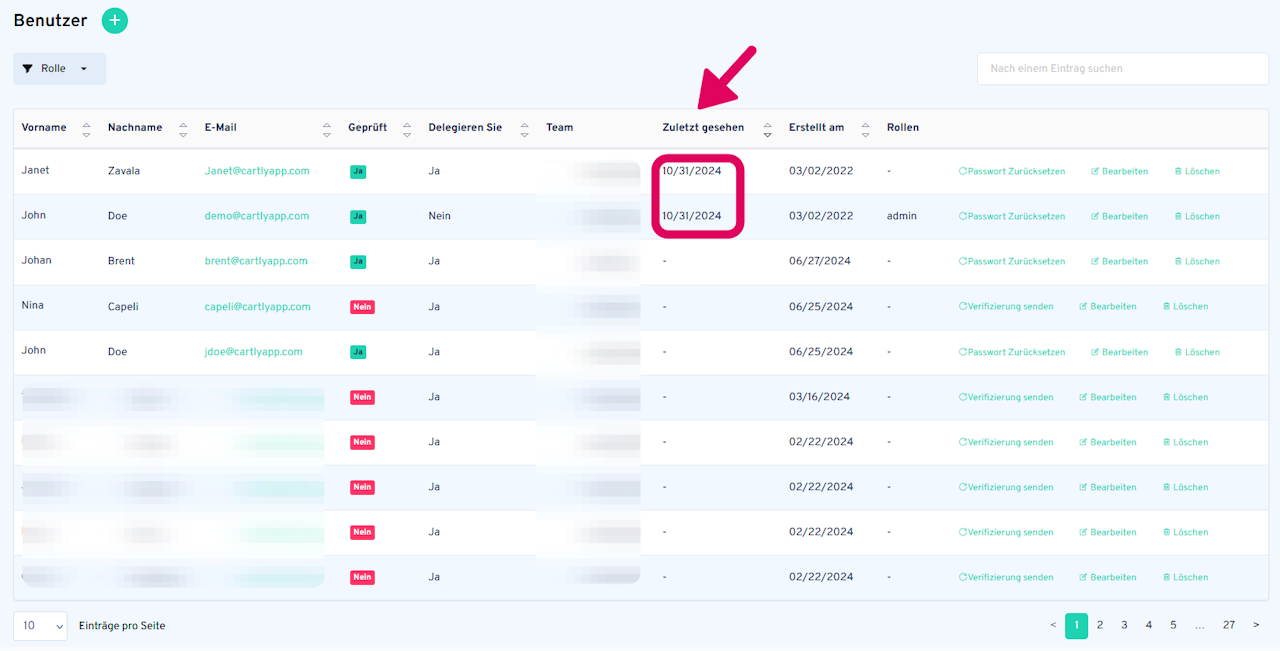Click the 03/16/2024 creation date
Screen dimensions: 1280x651
coord(820,397)
